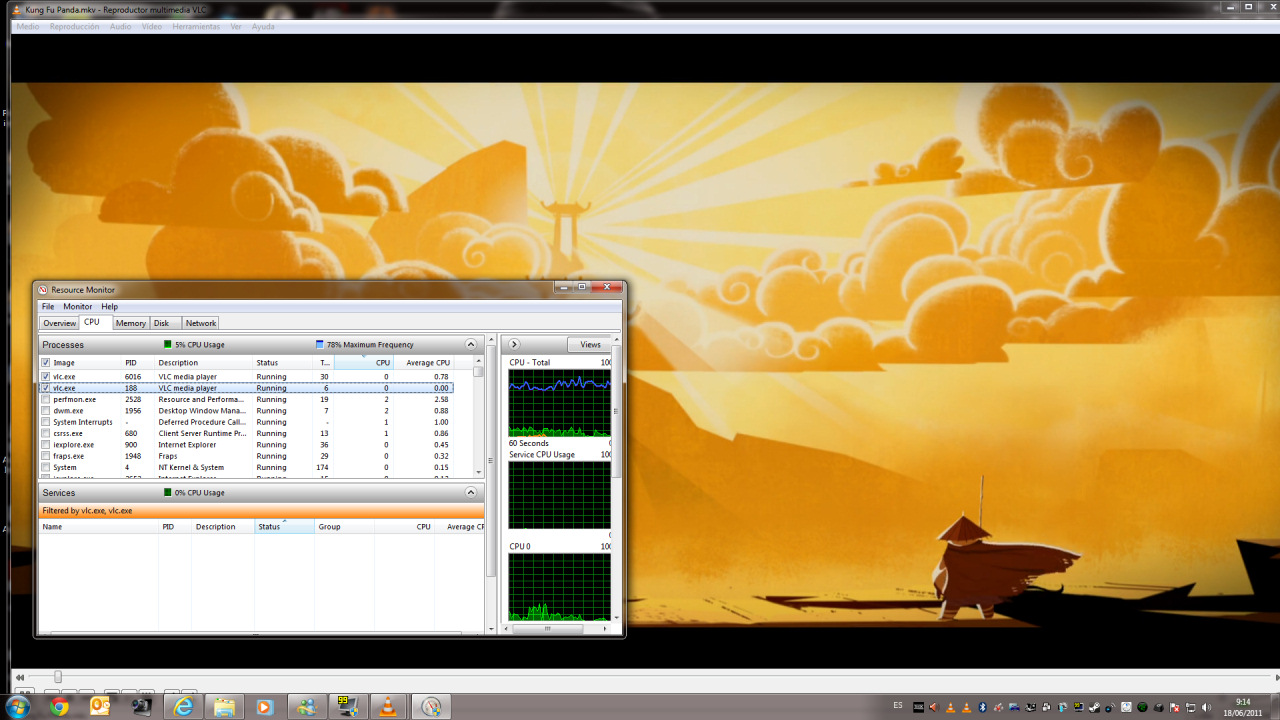This screenshot has width=1280, height=720.
Task: Click the Windows Start orb
Action: [17, 707]
